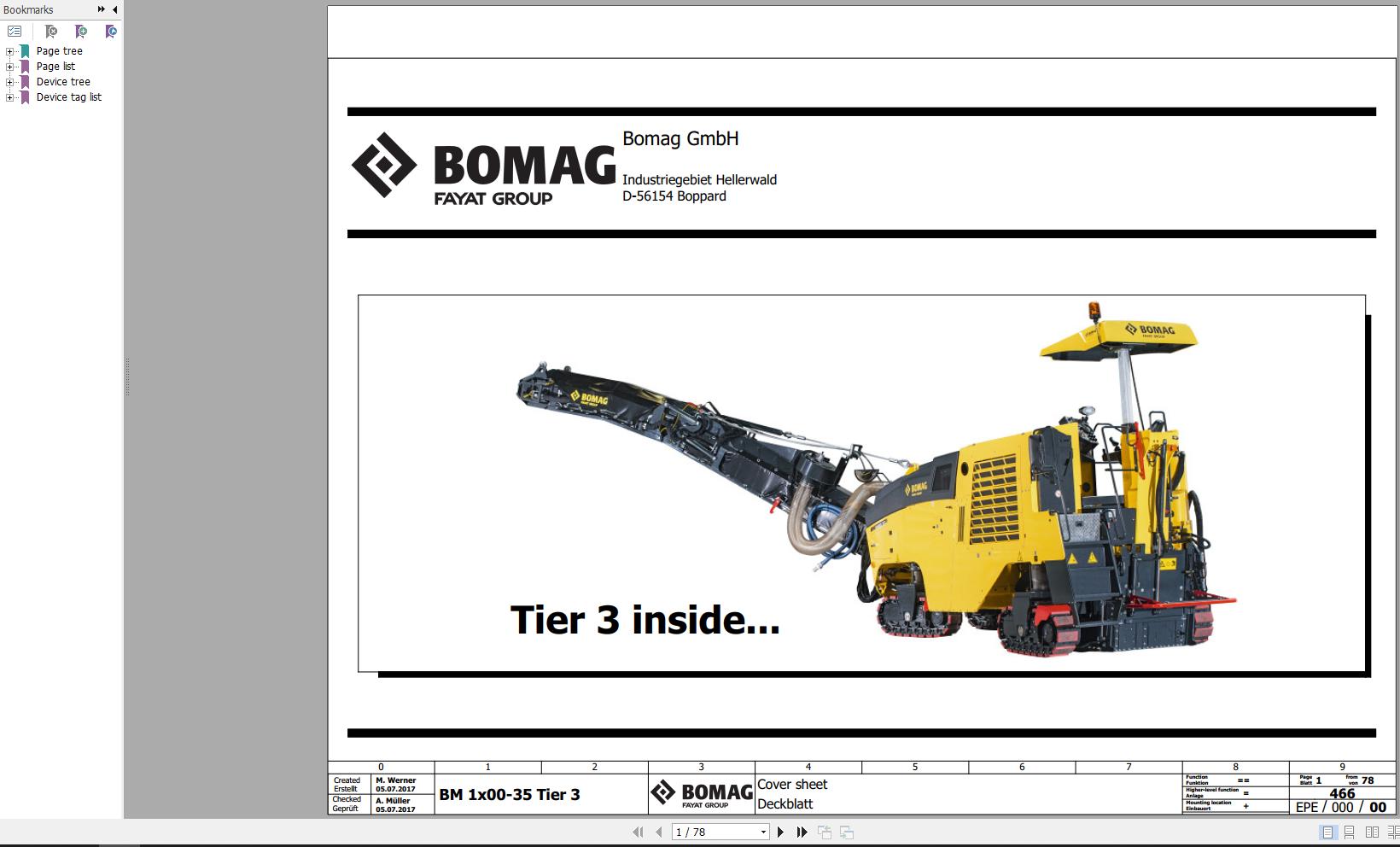Viewport: 1400px width, 847px height.
Task: Open the page number dropdown arrow
Action: pyautogui.click(x=763, y=832)
